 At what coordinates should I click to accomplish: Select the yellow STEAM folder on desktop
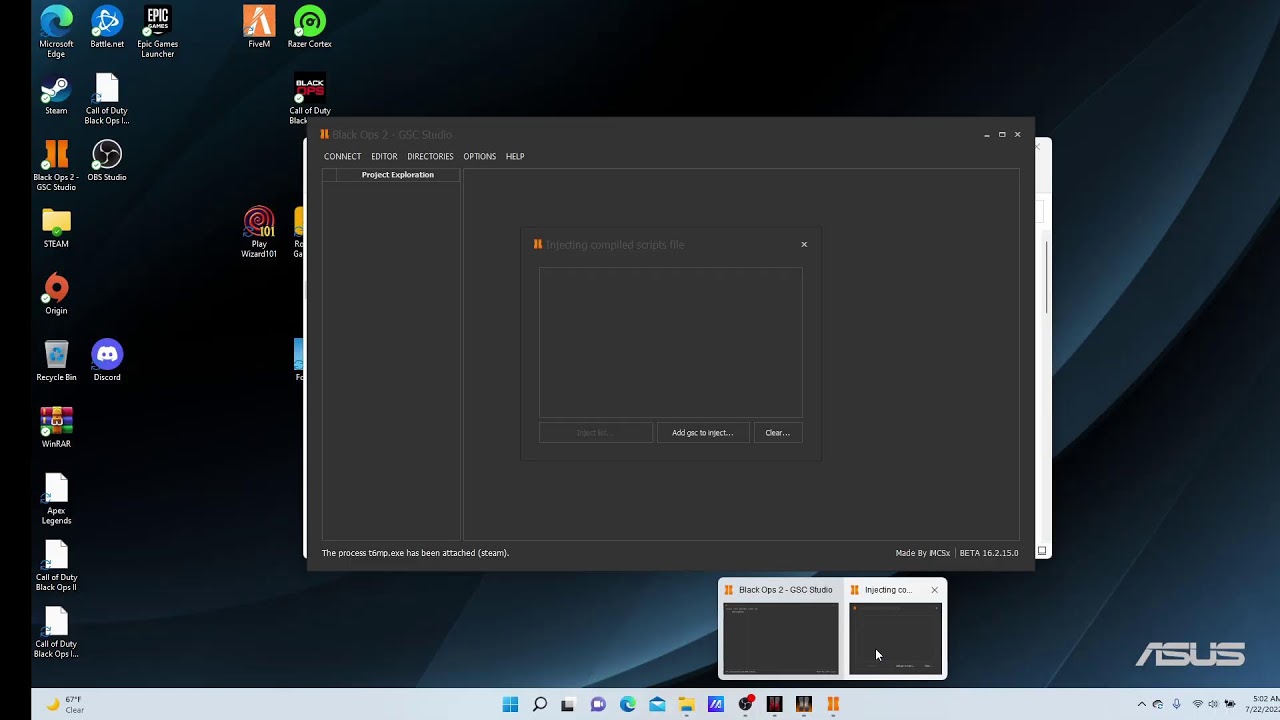(x=56, y=227)
